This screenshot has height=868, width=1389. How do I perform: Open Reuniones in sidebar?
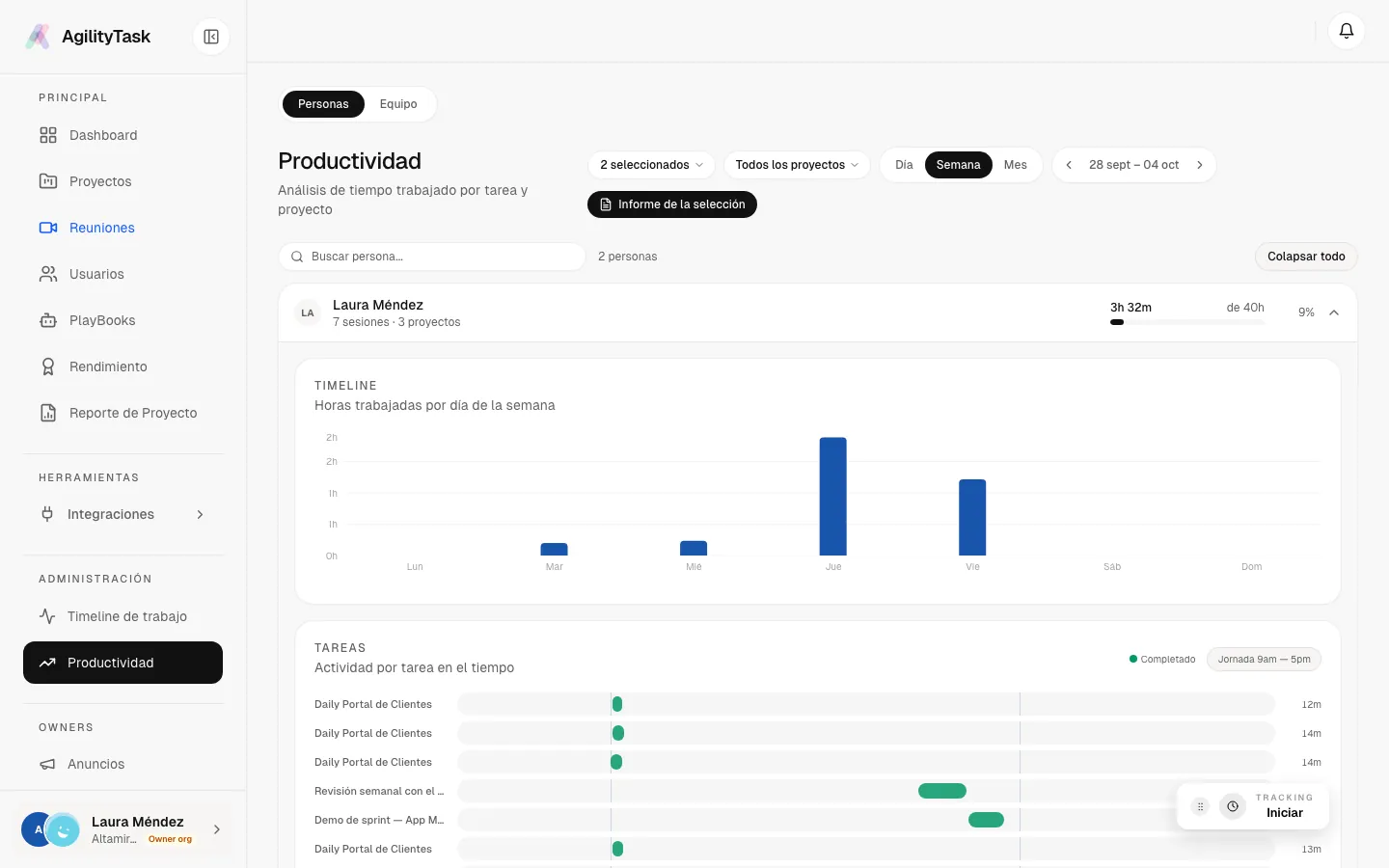(123, 228)
